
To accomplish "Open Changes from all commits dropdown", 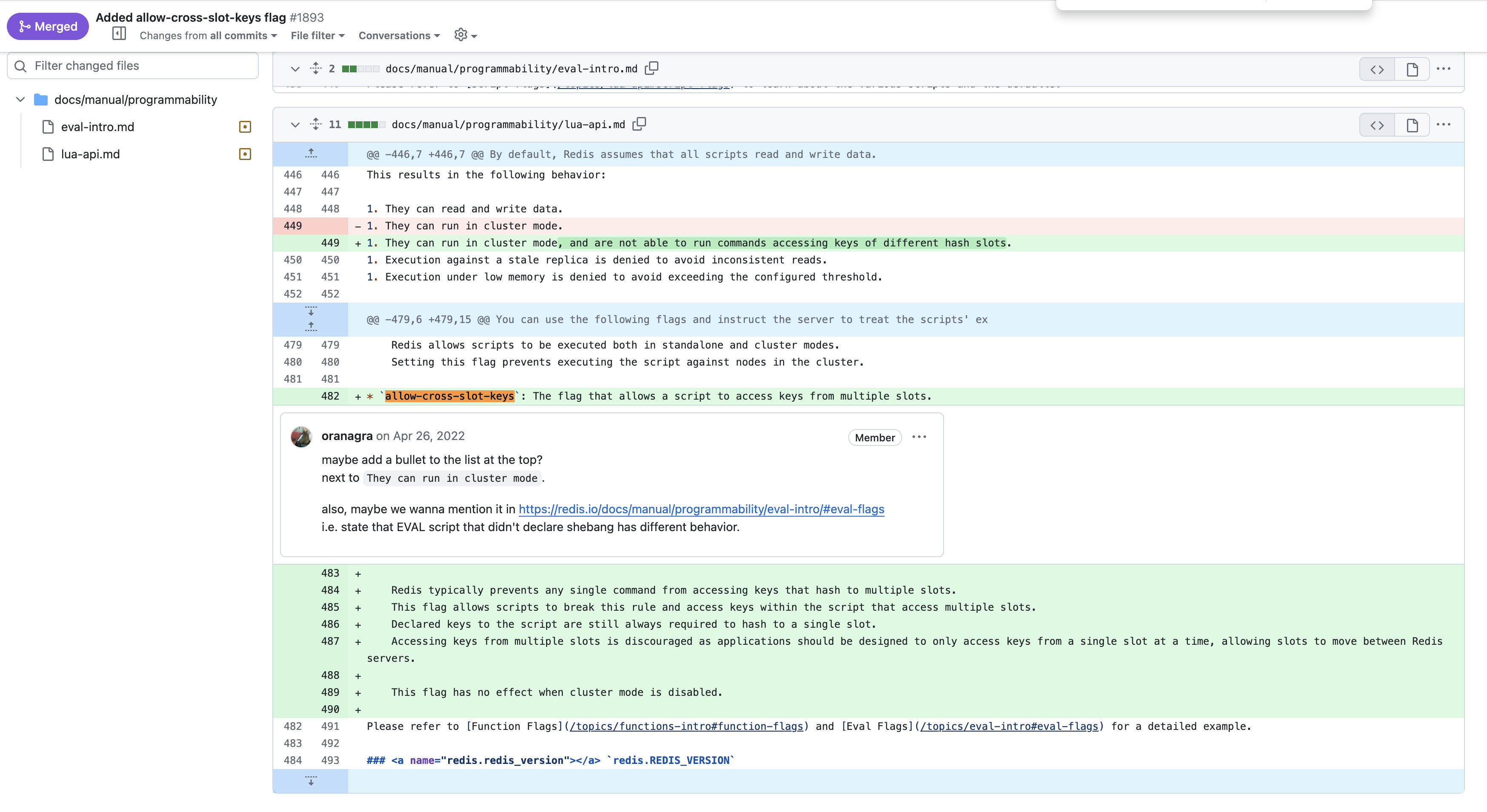I will tap(208, 36).
